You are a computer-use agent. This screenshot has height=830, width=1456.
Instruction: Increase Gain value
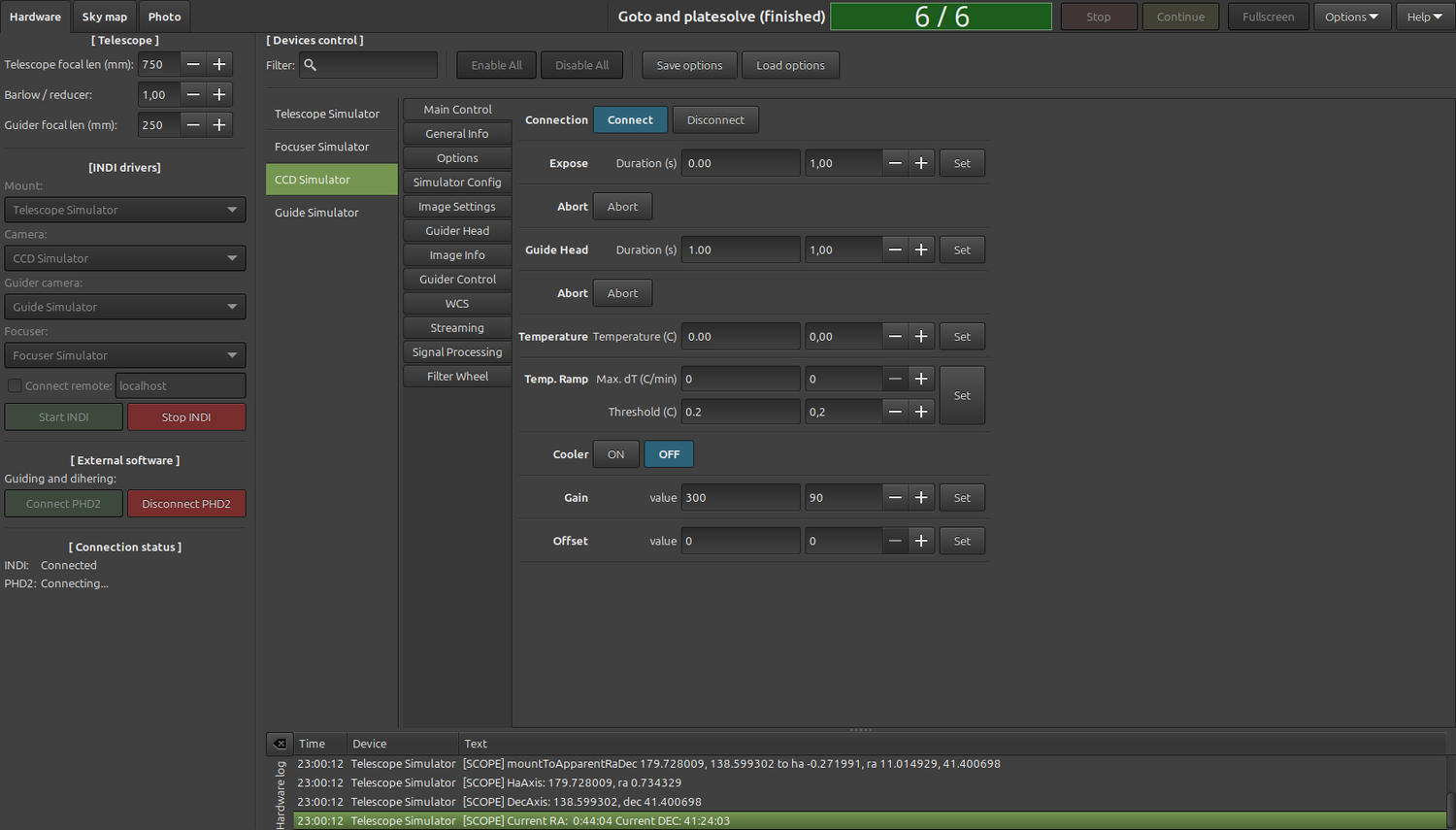[921, 497]
